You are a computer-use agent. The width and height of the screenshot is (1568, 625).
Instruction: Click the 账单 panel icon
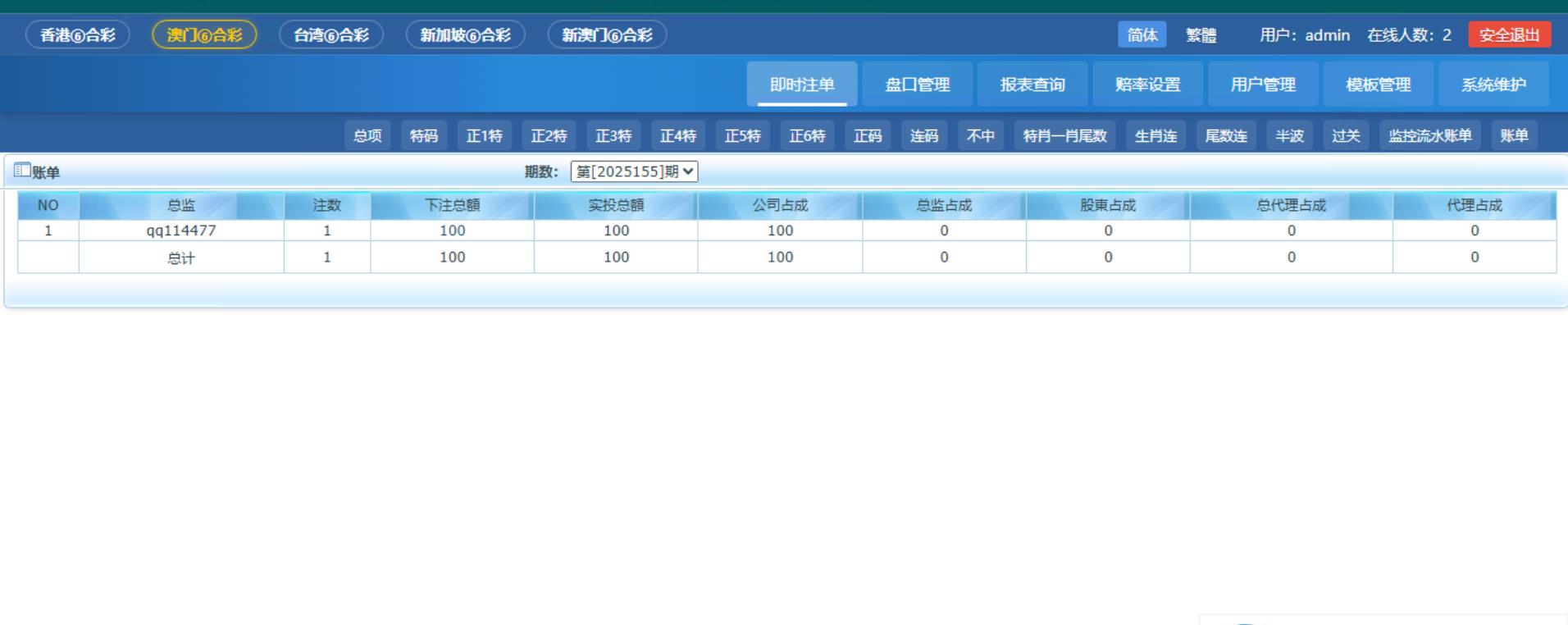22,171
